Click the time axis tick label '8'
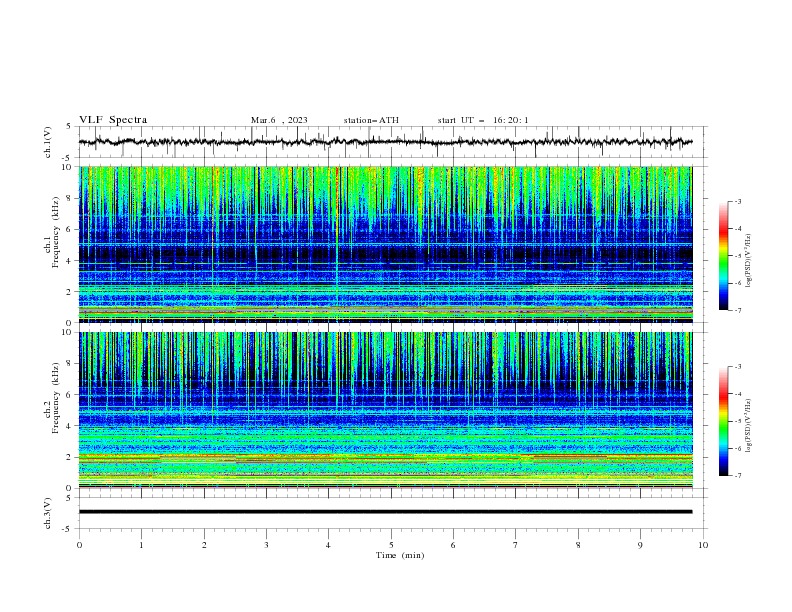Viewport: 792px width, 612px height. click(x=578, y=545)
